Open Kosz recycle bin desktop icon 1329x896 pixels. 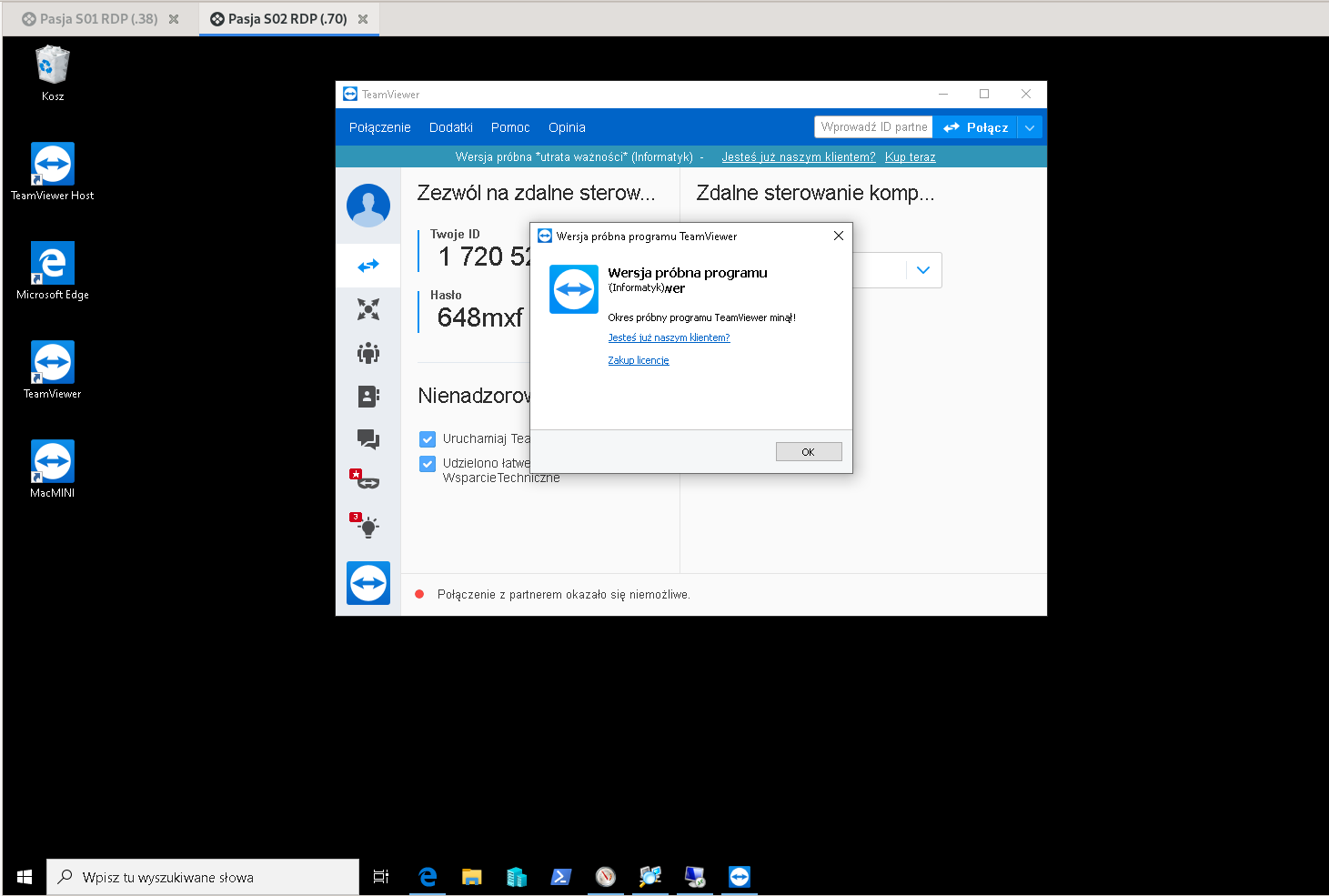[53, 73]
